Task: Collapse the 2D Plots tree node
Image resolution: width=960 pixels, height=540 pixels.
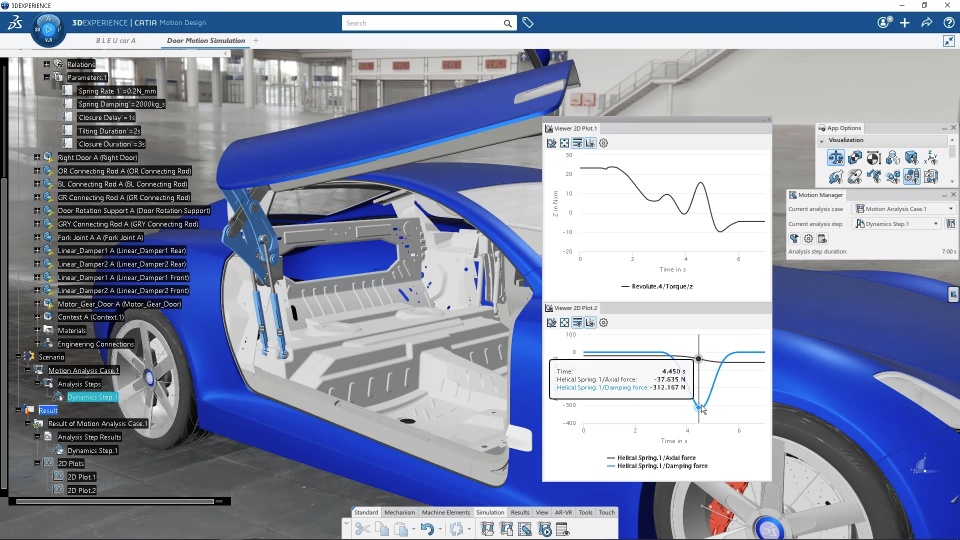Action: 37,463
